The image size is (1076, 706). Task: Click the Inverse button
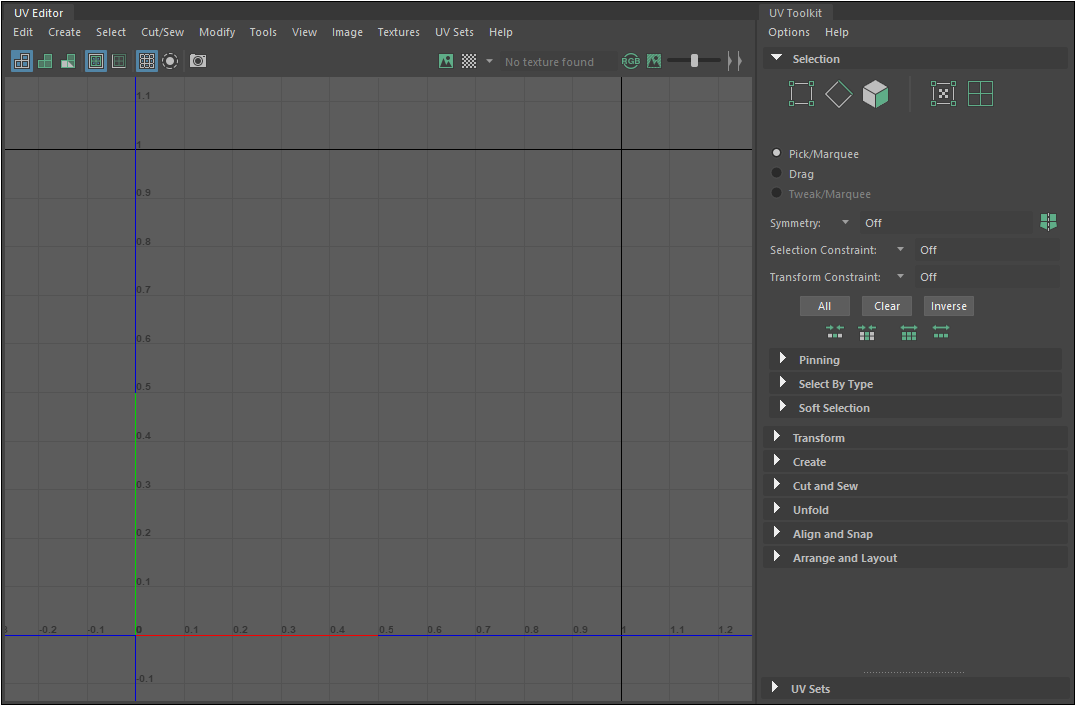tap(948, 306)
